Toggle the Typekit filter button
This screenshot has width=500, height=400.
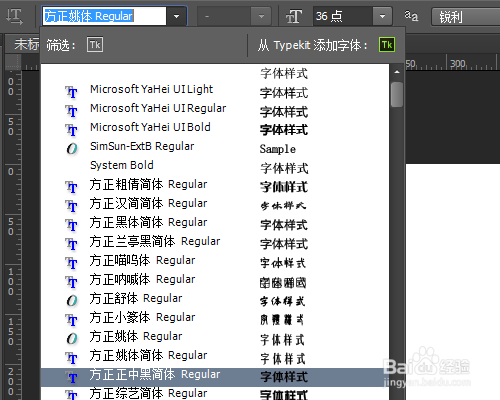(x=95, y=45)
